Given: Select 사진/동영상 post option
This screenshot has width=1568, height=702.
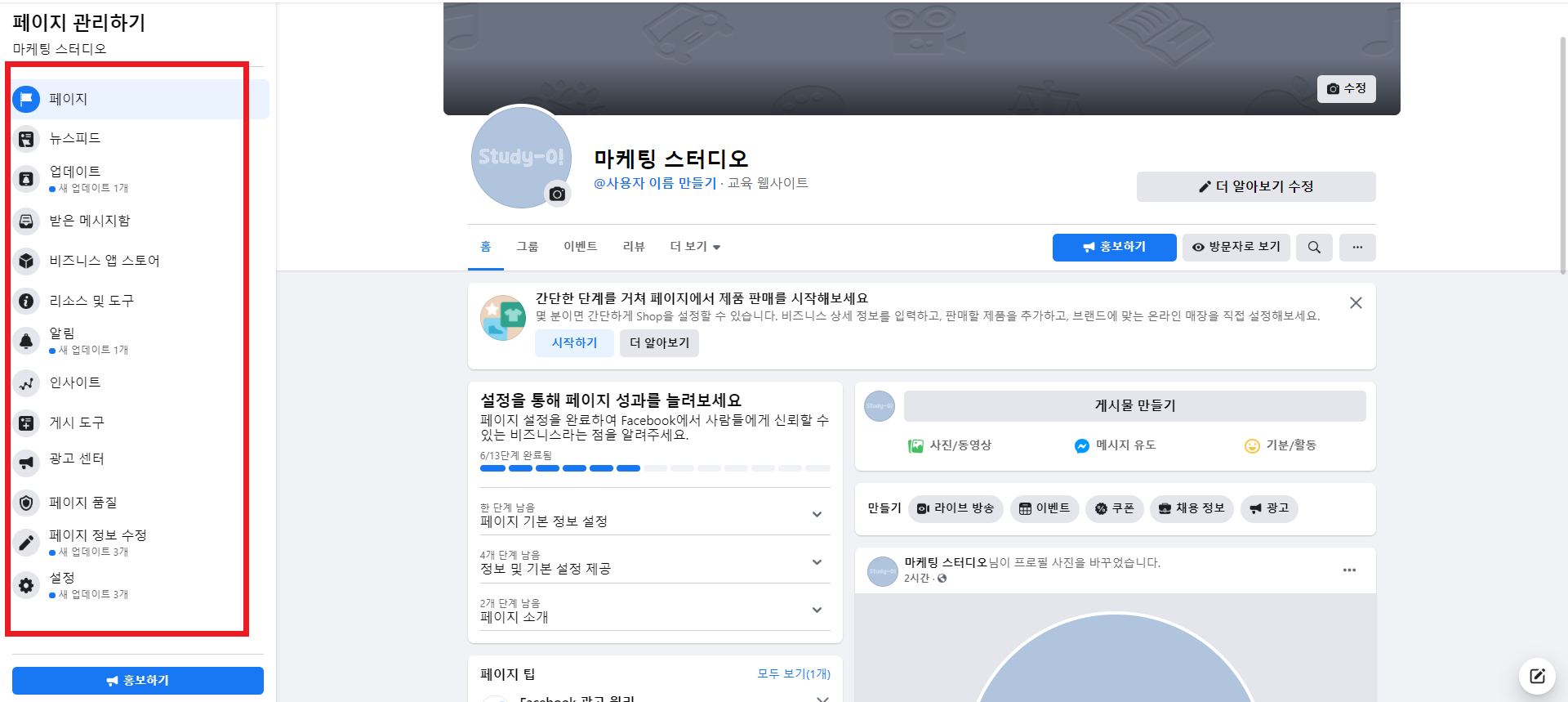Looking at the screenshot, I should pyautogui.click(x=950, y=445).
